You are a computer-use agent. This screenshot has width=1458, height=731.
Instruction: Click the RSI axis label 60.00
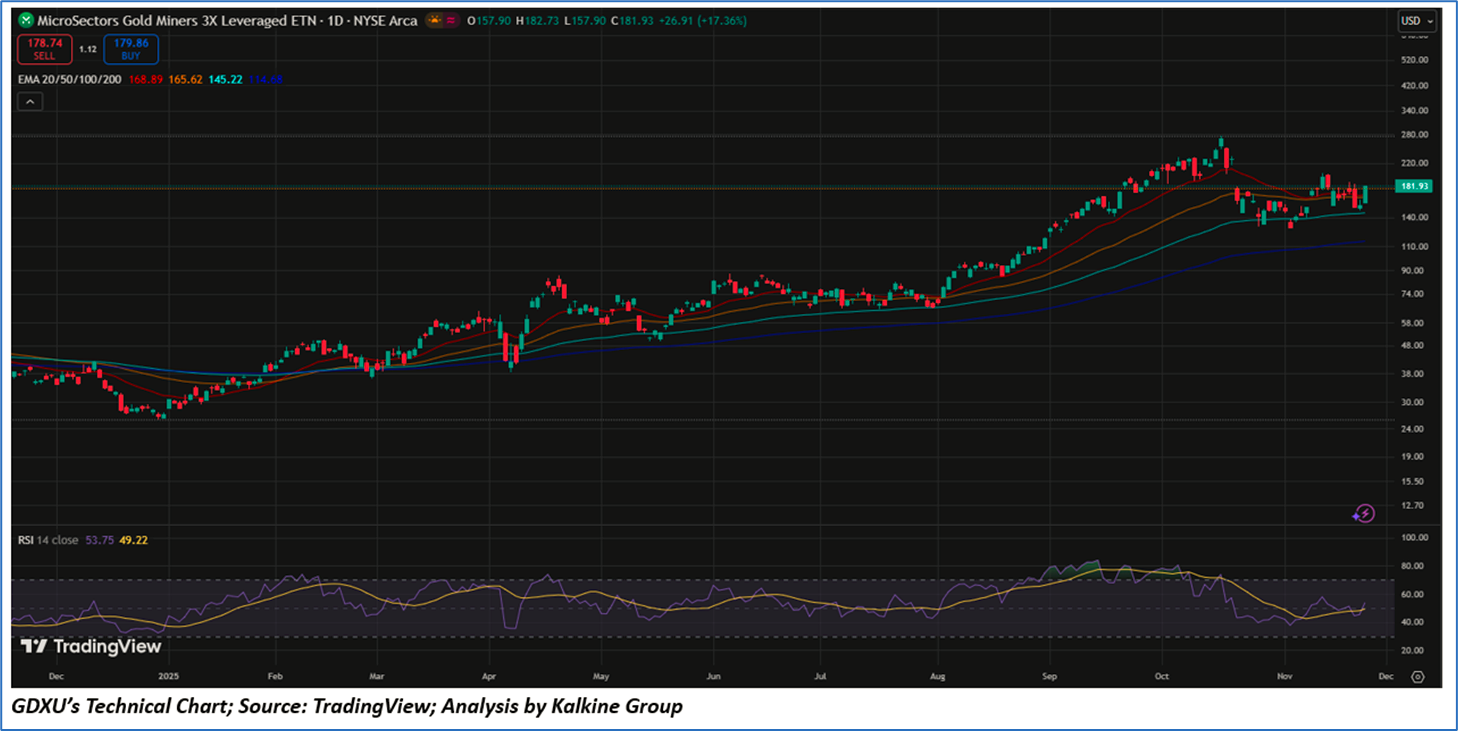point(1411,594)
